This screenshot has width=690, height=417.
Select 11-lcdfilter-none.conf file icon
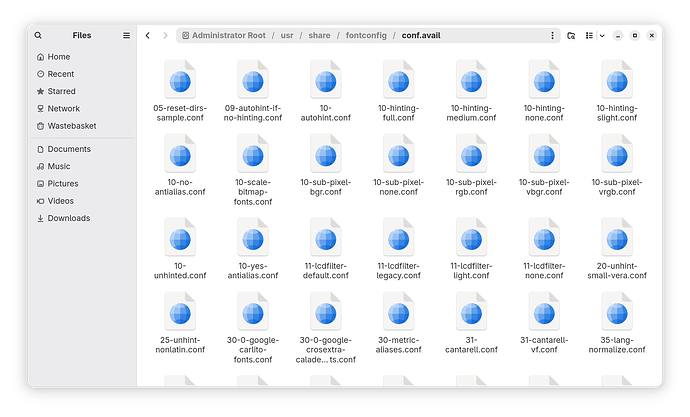[x=544, y=238]
